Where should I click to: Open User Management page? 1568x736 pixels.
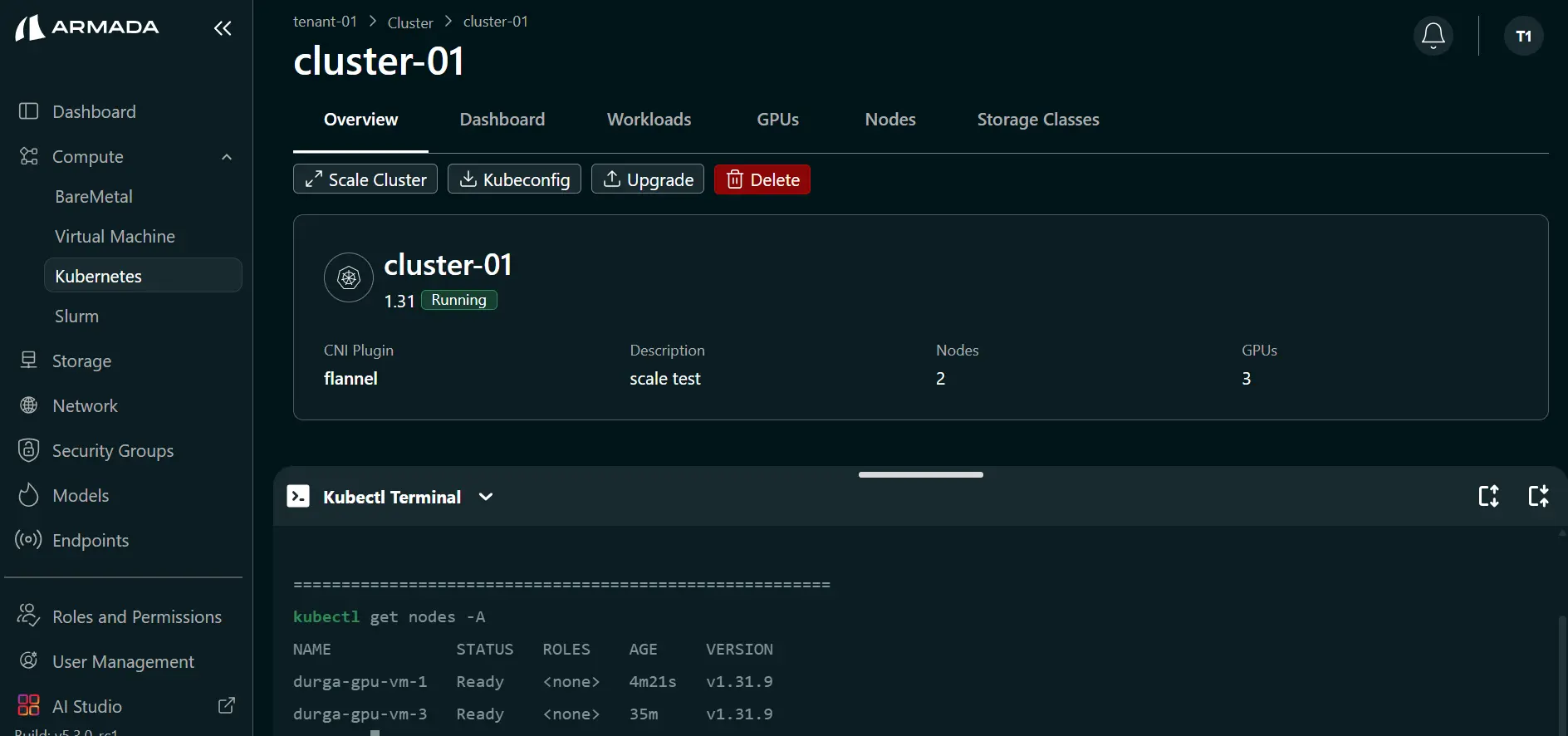123,662
